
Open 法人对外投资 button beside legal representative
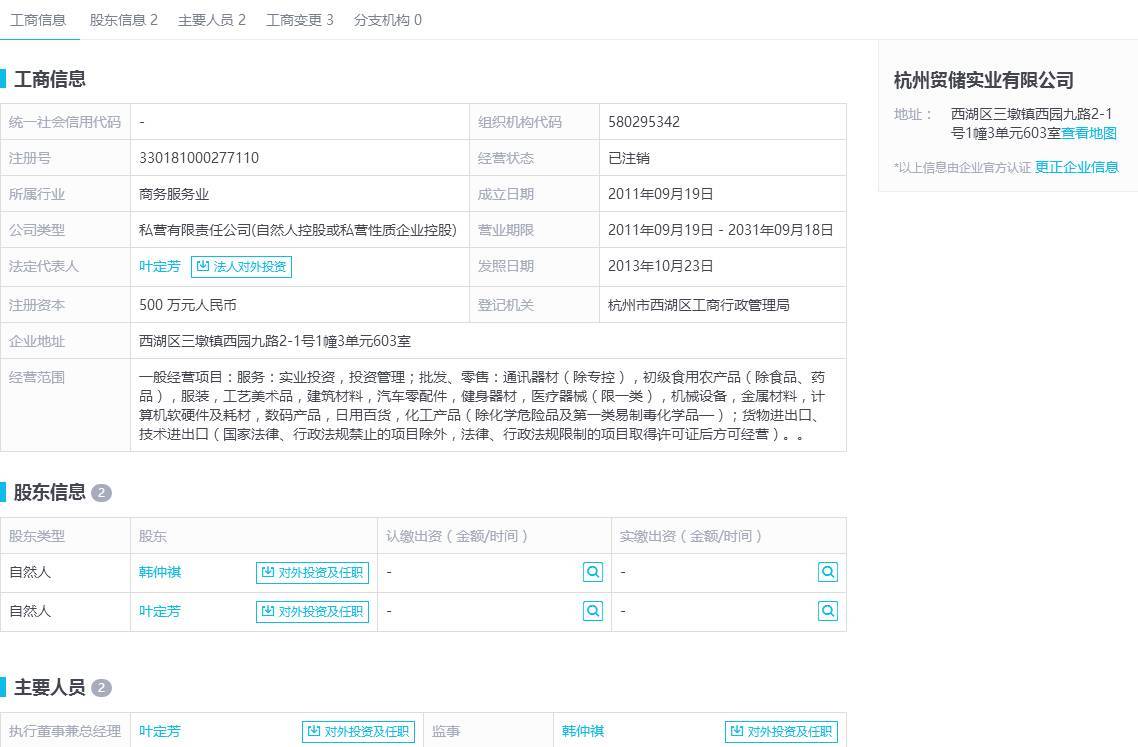click(x=241, y=266)
